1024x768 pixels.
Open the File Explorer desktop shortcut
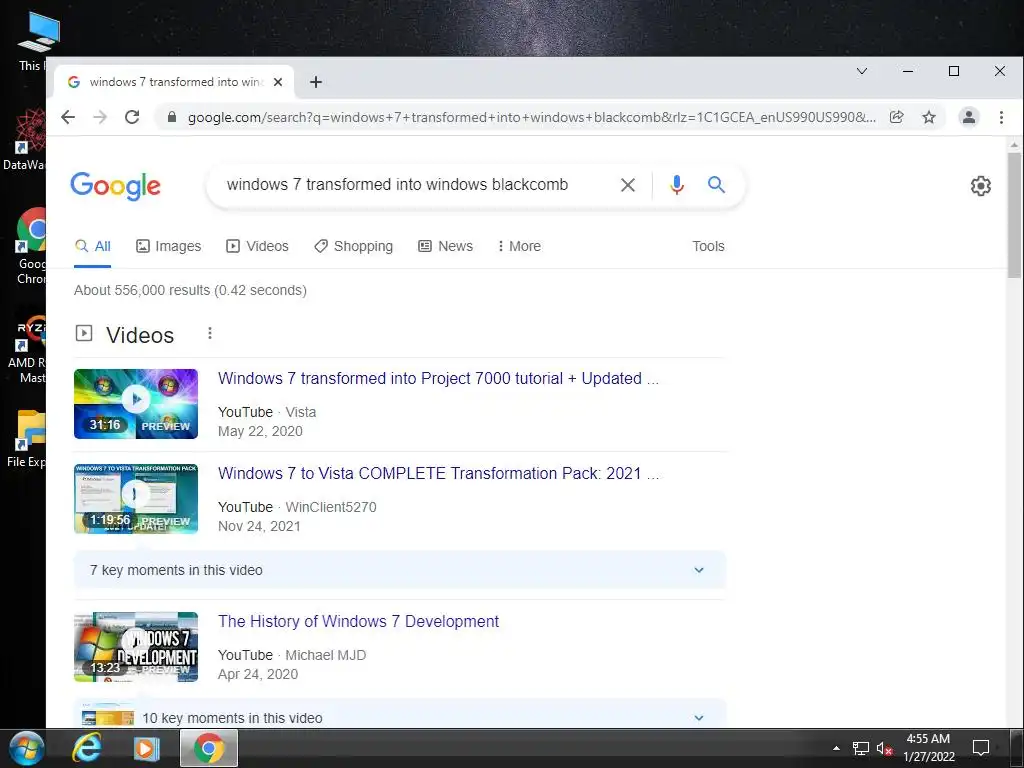point(27,440)
